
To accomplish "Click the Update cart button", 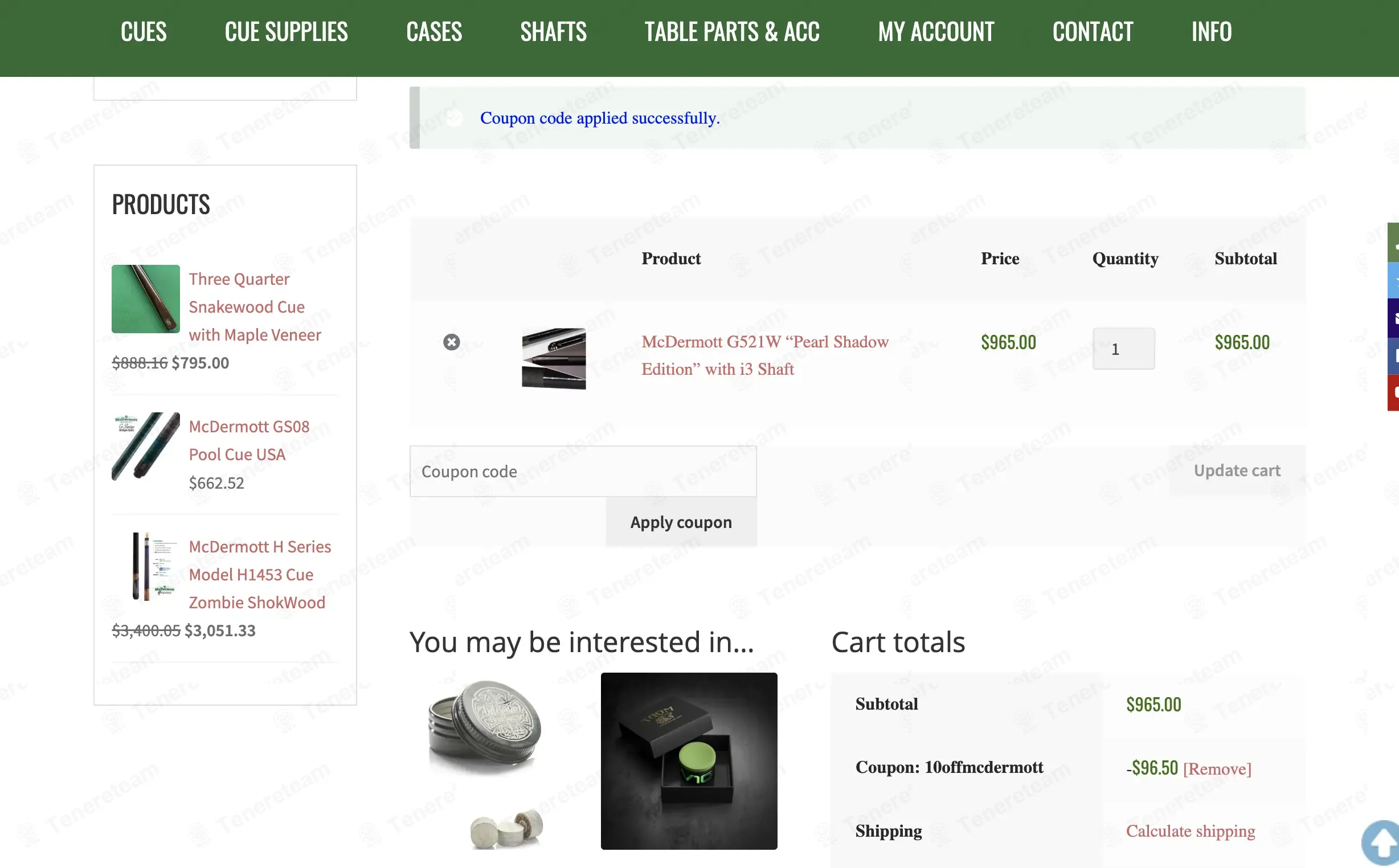I will point(1237,470).
